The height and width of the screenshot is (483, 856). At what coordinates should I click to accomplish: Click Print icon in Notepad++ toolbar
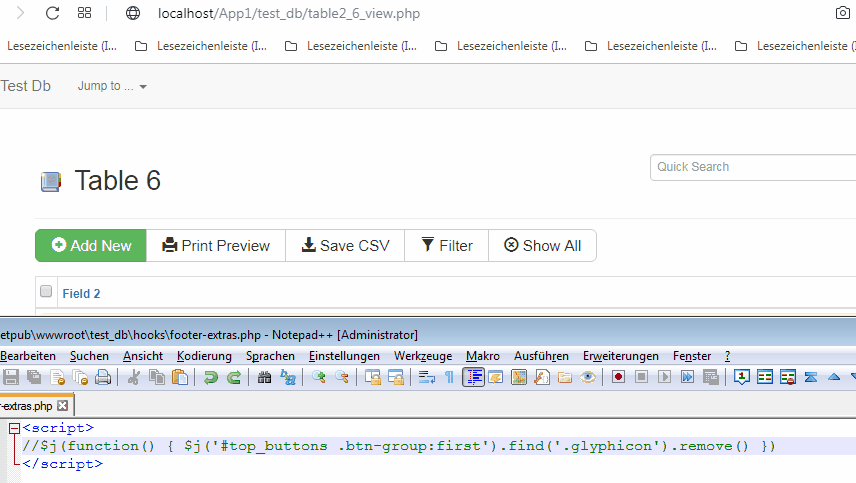click(103, 377)
